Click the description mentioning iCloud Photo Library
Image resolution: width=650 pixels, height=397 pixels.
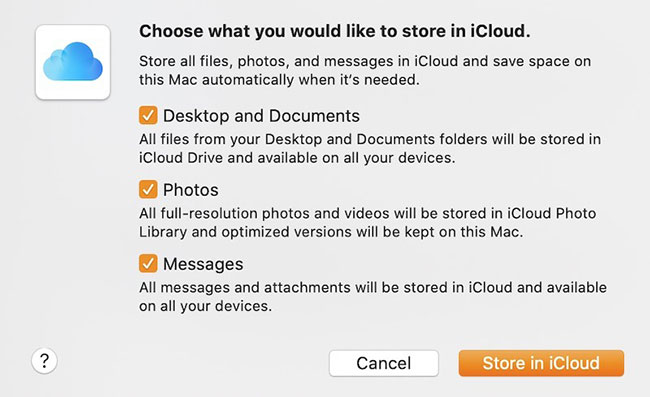coord(367,223)
